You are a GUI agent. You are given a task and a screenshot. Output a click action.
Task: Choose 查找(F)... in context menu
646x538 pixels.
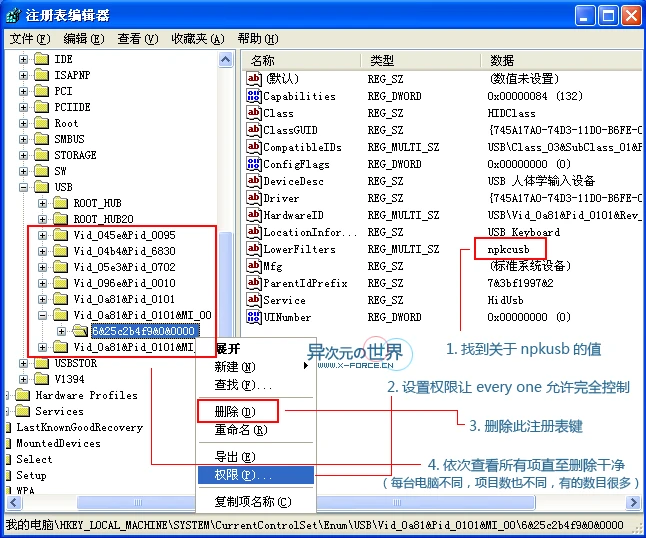pyautogui.click(x=256, y=385)
